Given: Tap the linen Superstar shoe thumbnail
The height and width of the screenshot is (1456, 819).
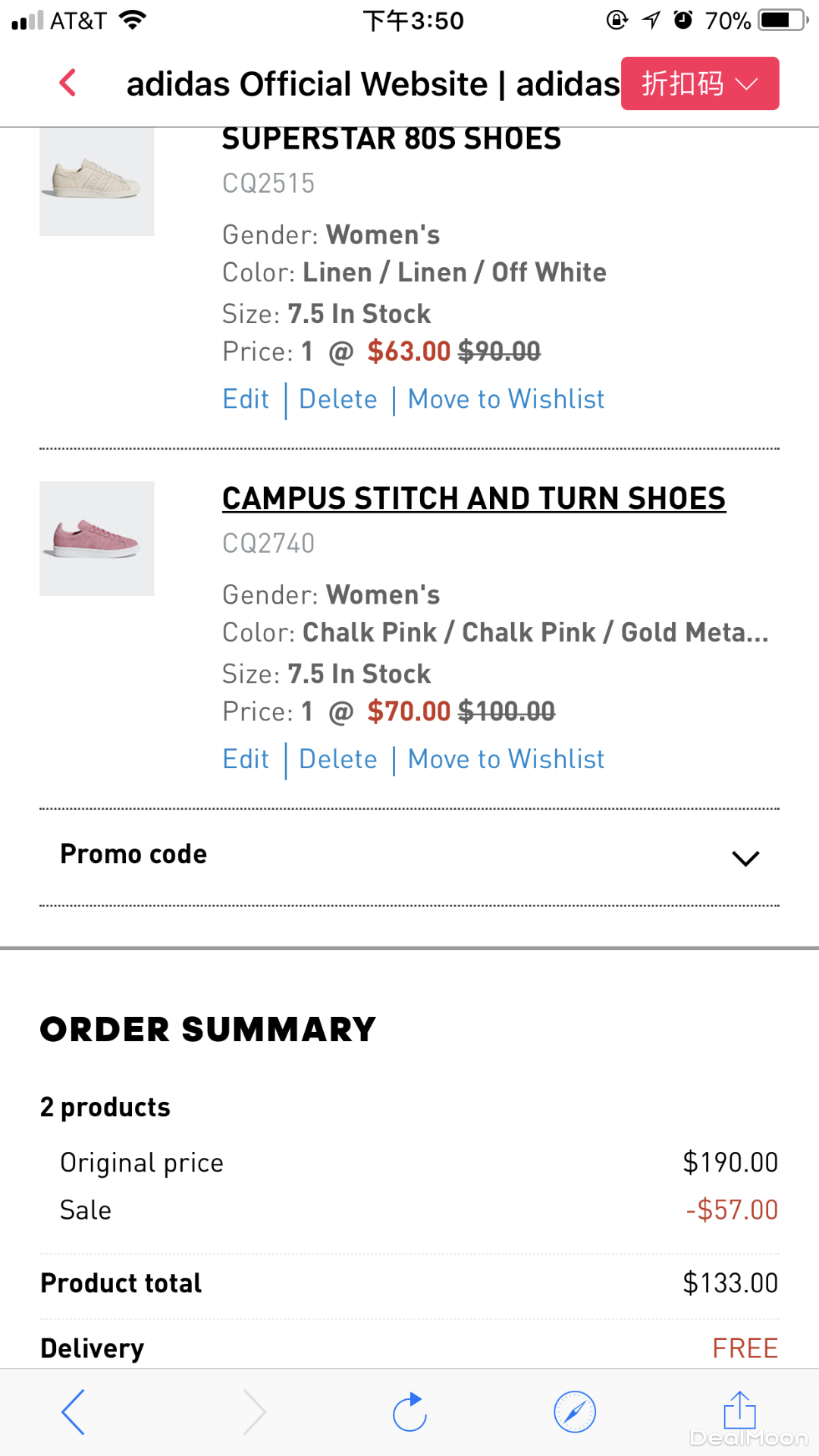Looking at the screenshot, I should pyautogui.click(x=96, y=180).
